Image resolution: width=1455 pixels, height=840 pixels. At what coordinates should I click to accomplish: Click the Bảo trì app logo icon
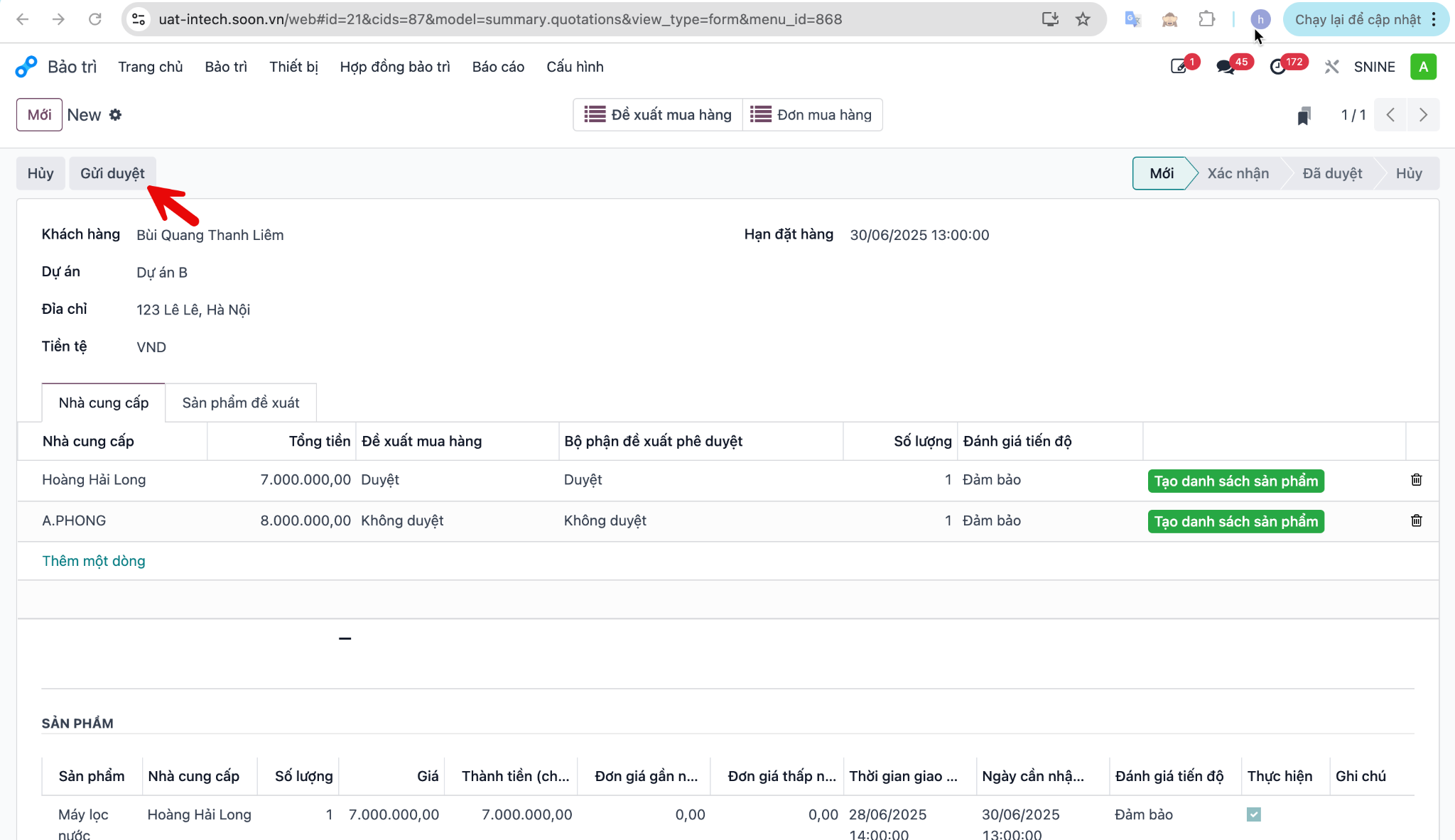coord(26,67)
